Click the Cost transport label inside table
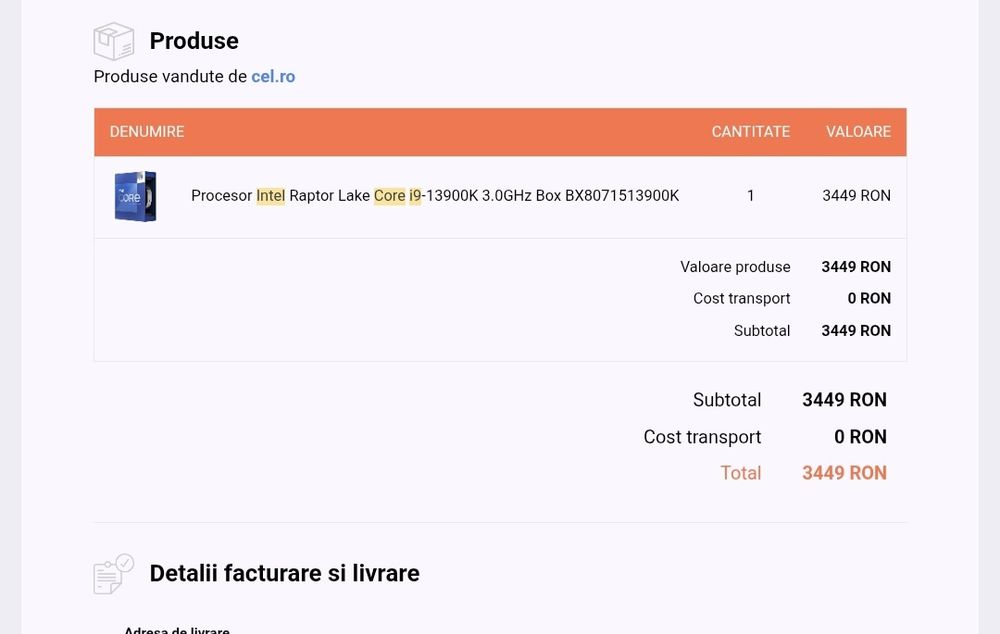1000x634 pixels. pyautogui.click(x=742, y=299)
